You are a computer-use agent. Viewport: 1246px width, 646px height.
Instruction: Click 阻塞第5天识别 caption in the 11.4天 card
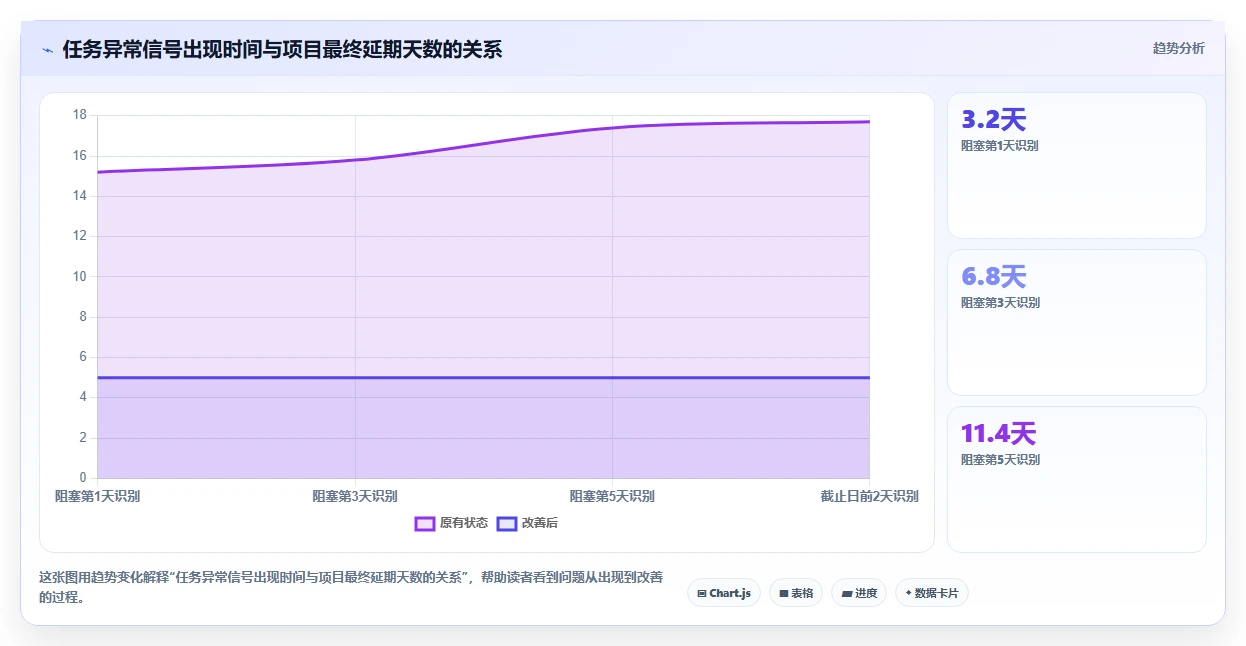click(x=1000, y=460)
